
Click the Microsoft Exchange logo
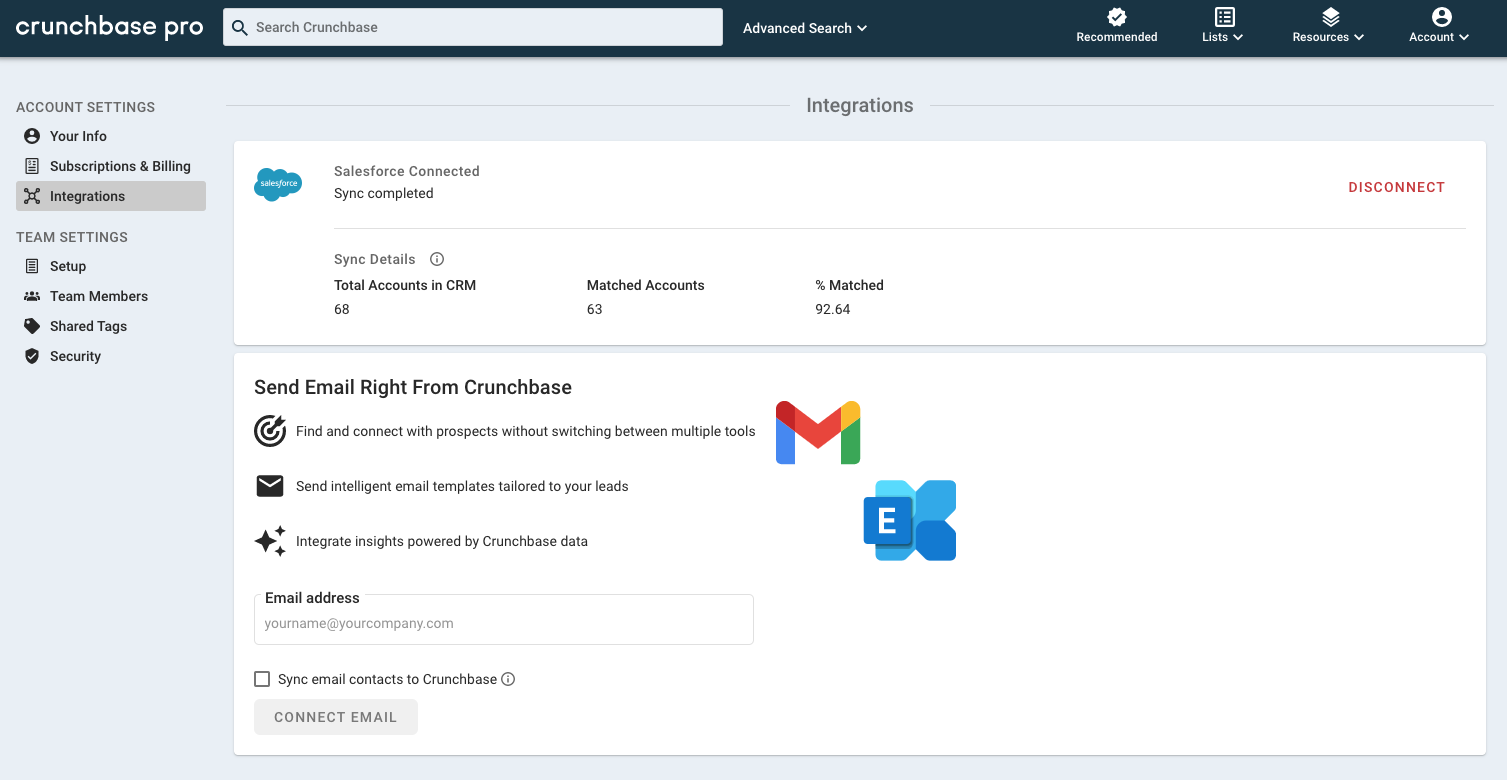pos(910,520)
